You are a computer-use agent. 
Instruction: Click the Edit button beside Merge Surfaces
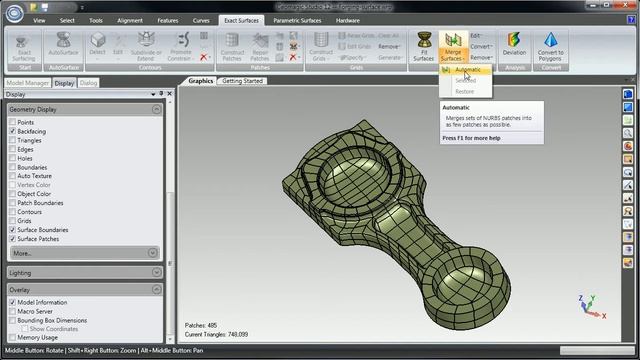click(476, 36)
